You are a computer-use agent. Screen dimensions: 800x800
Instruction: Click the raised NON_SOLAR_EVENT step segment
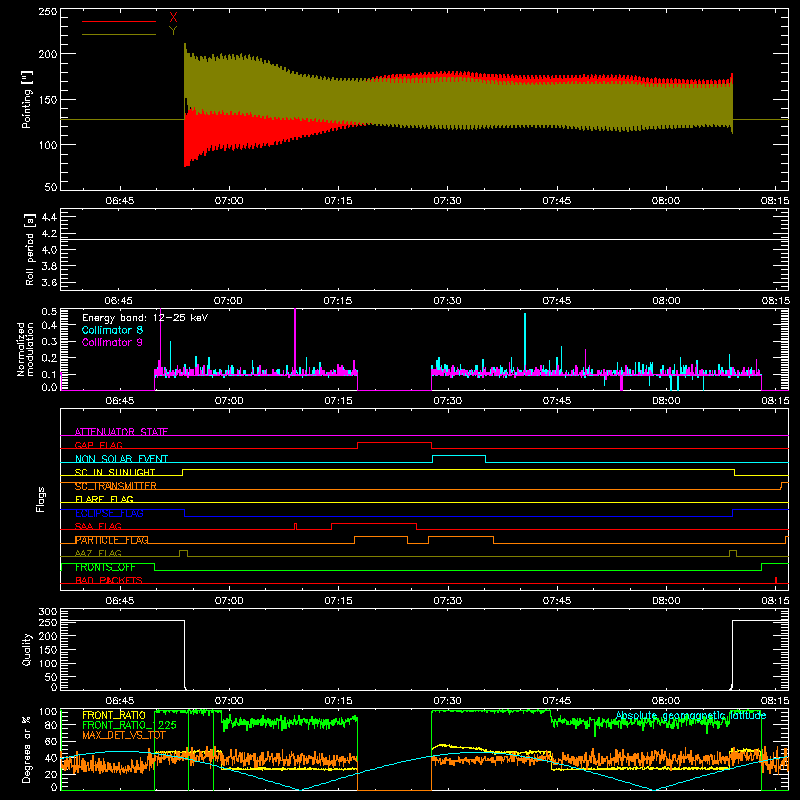[459, 456]
